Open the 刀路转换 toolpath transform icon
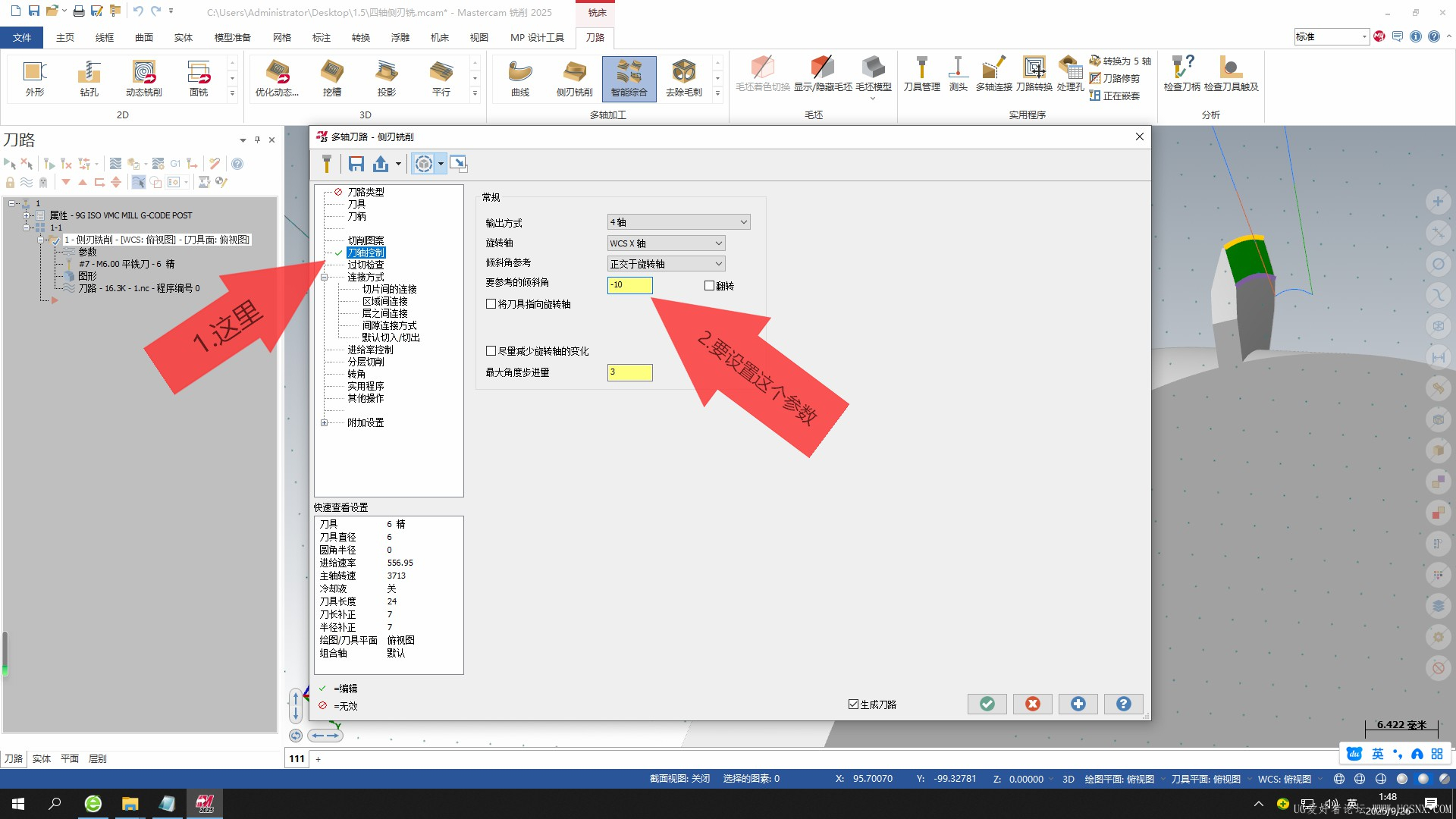The height and width of the screenshot is (819, 1456). tap(1034, 74)
